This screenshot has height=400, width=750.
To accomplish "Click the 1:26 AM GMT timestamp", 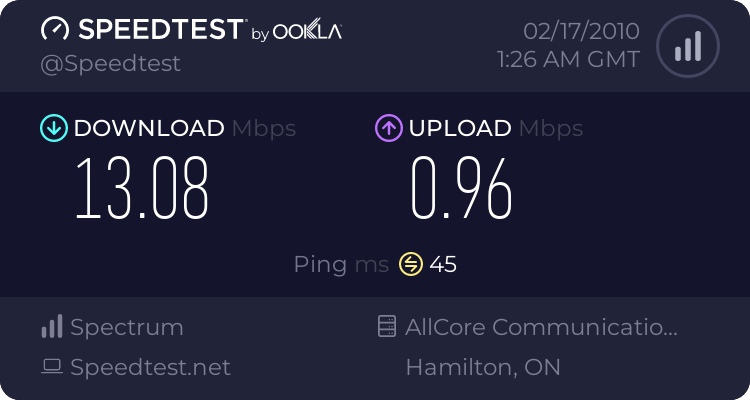I will pos(568,60).
